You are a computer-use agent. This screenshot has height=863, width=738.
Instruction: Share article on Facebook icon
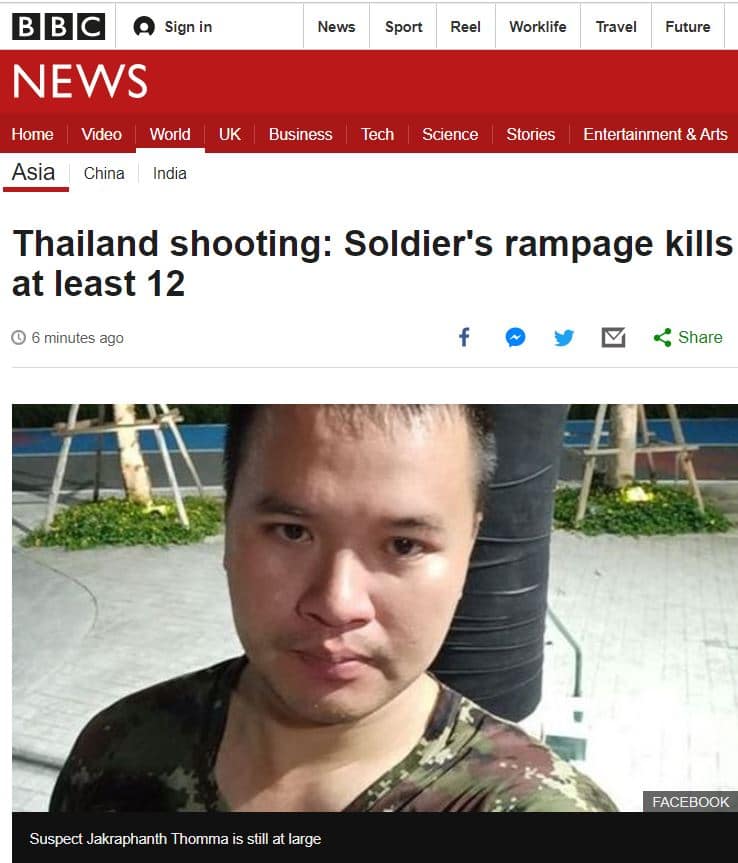point(464,337)
